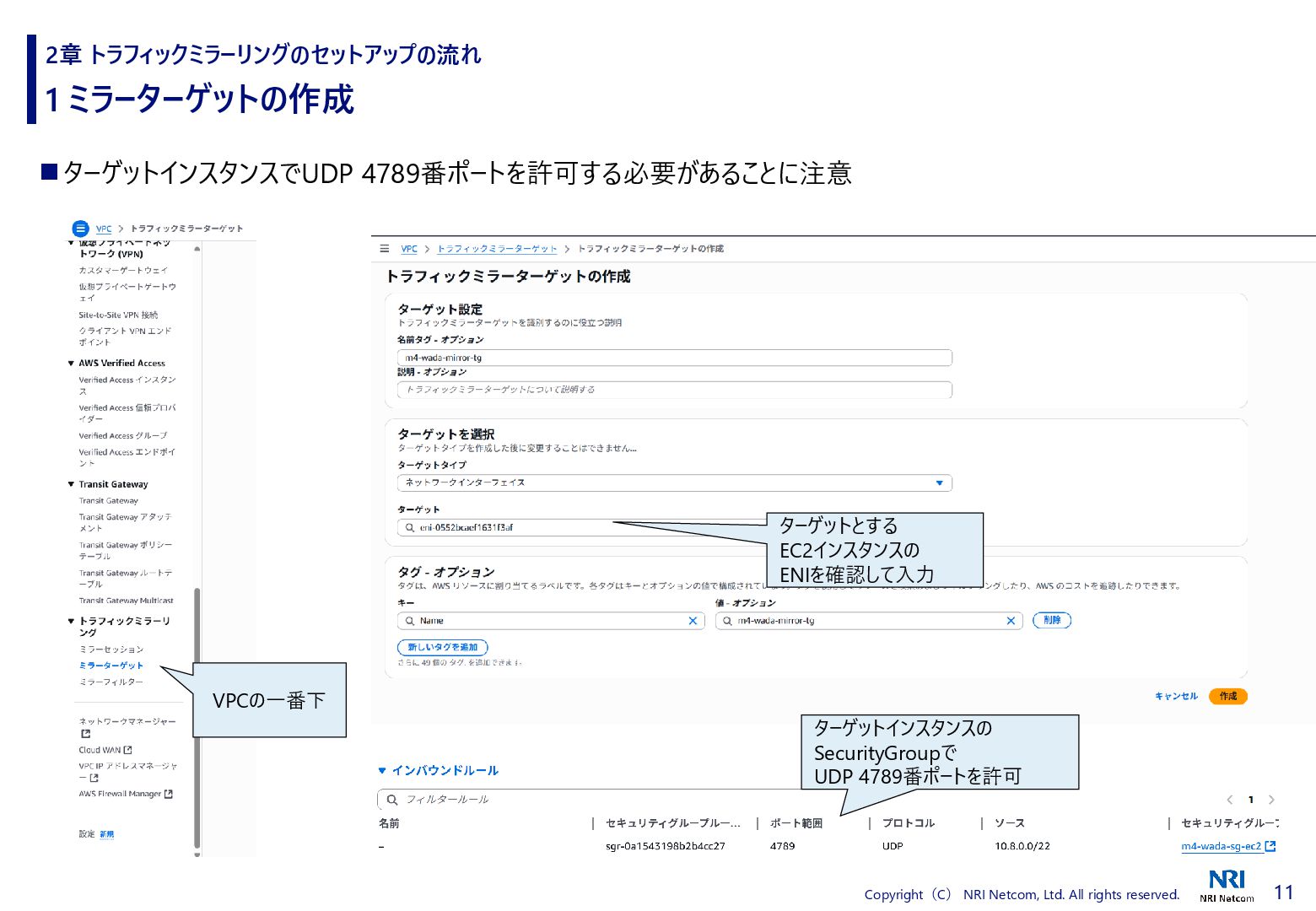
Task: Click the フィルタールール search box
Action: point(591,800)
